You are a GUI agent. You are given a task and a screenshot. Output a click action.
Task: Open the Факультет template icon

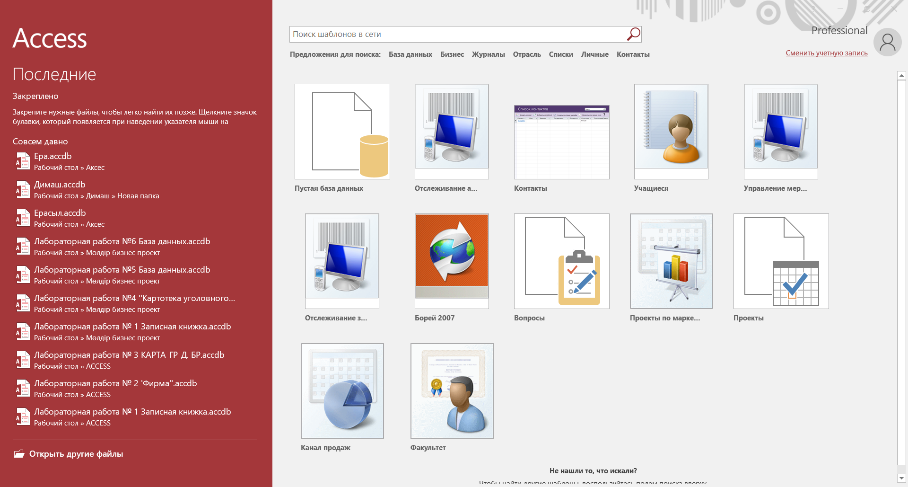coord(452,390)
